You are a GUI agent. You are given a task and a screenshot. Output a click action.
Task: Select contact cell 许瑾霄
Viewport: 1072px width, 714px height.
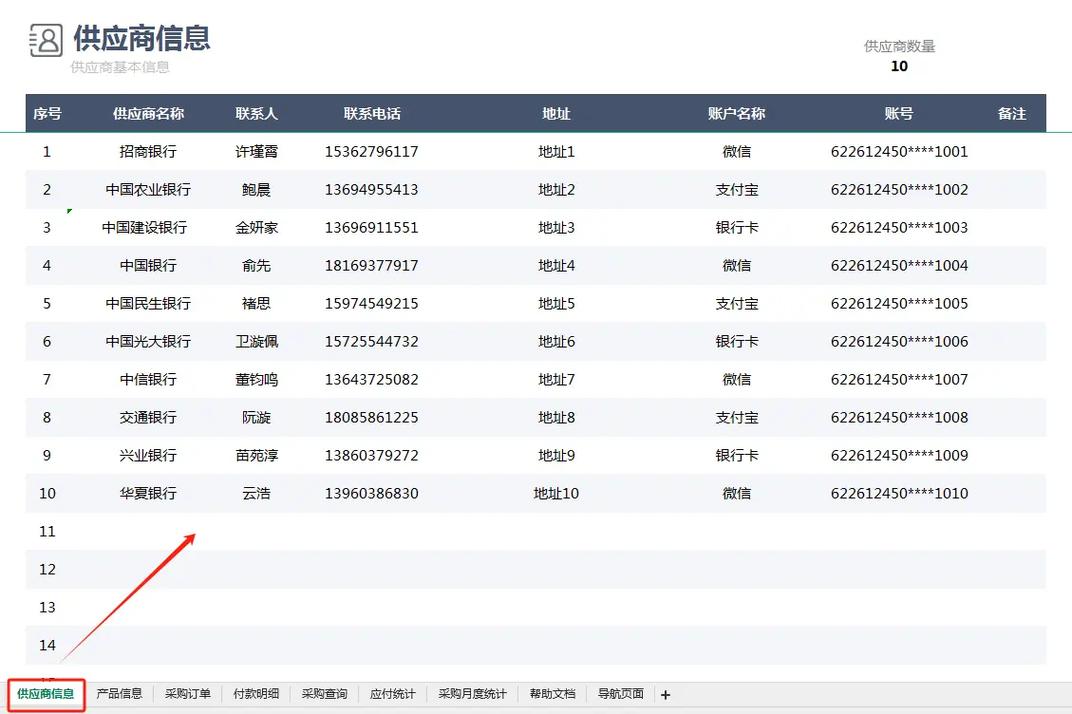point(256,152)
